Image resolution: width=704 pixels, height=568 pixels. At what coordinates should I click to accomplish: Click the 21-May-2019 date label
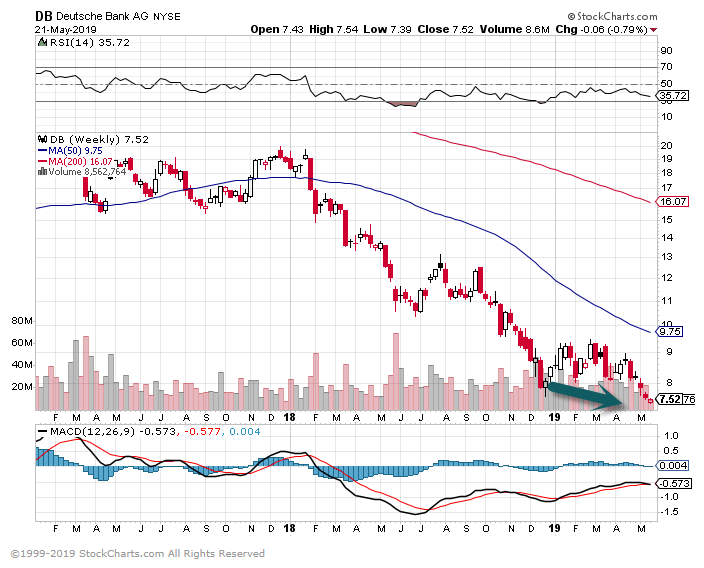(66, 30)
